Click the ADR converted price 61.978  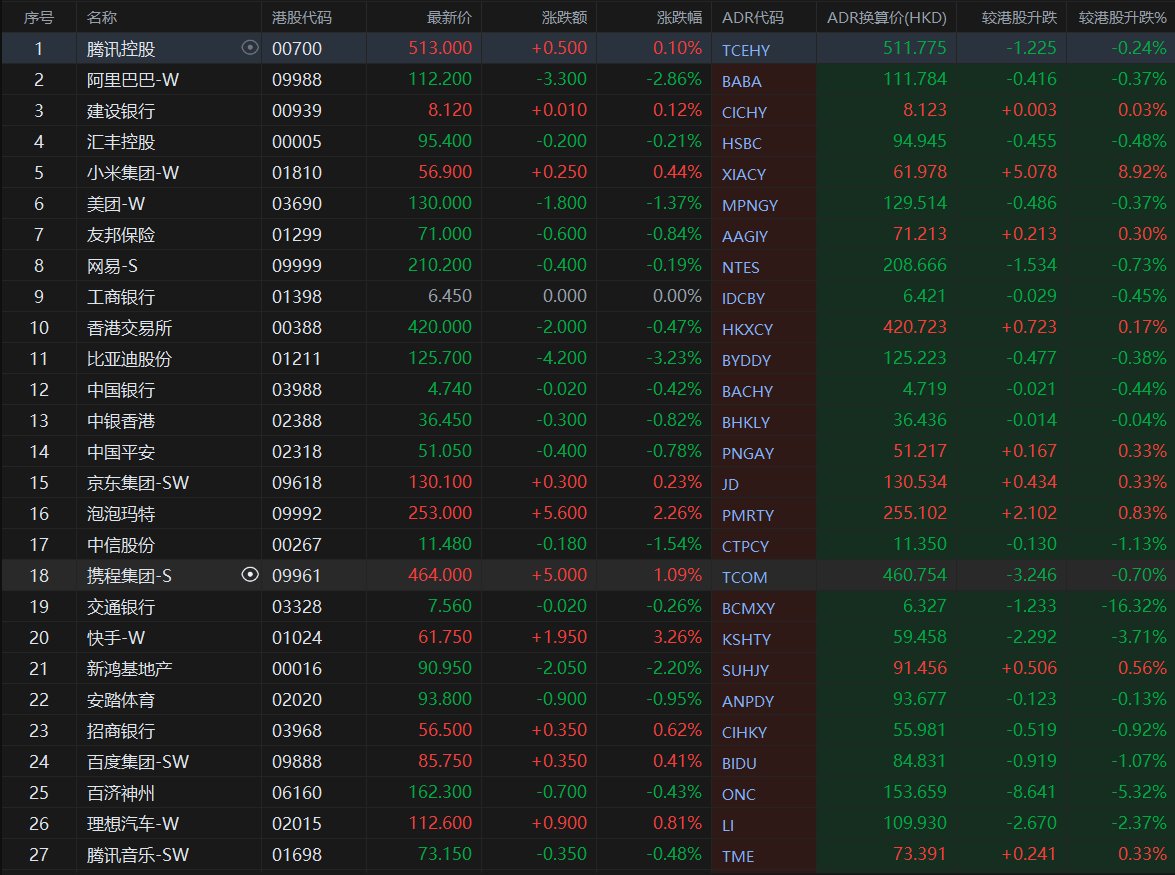point(919,172)
